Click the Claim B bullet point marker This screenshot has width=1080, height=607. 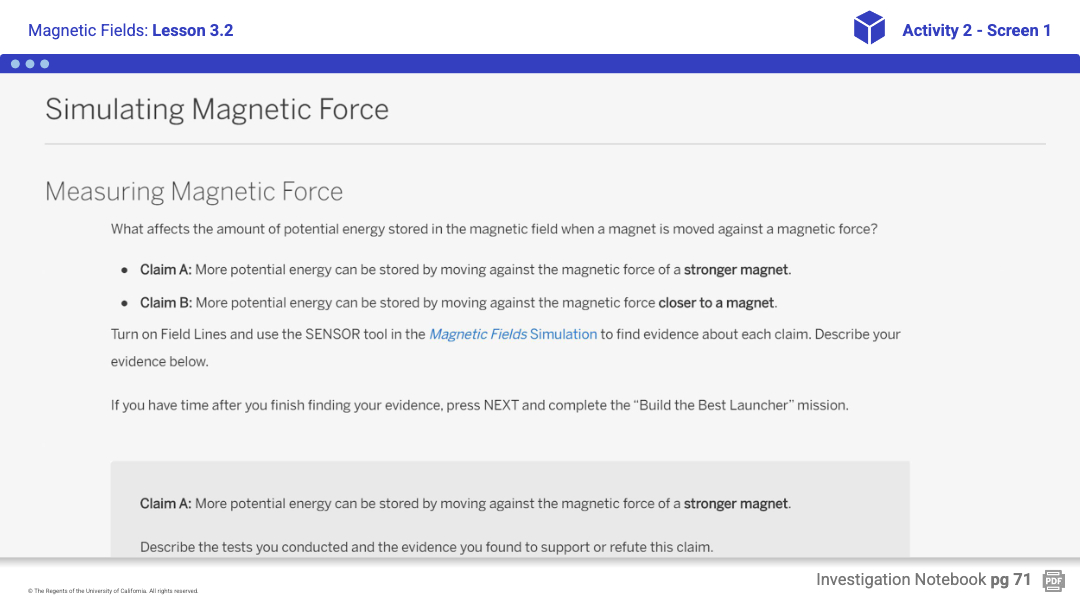coord(125,303)
